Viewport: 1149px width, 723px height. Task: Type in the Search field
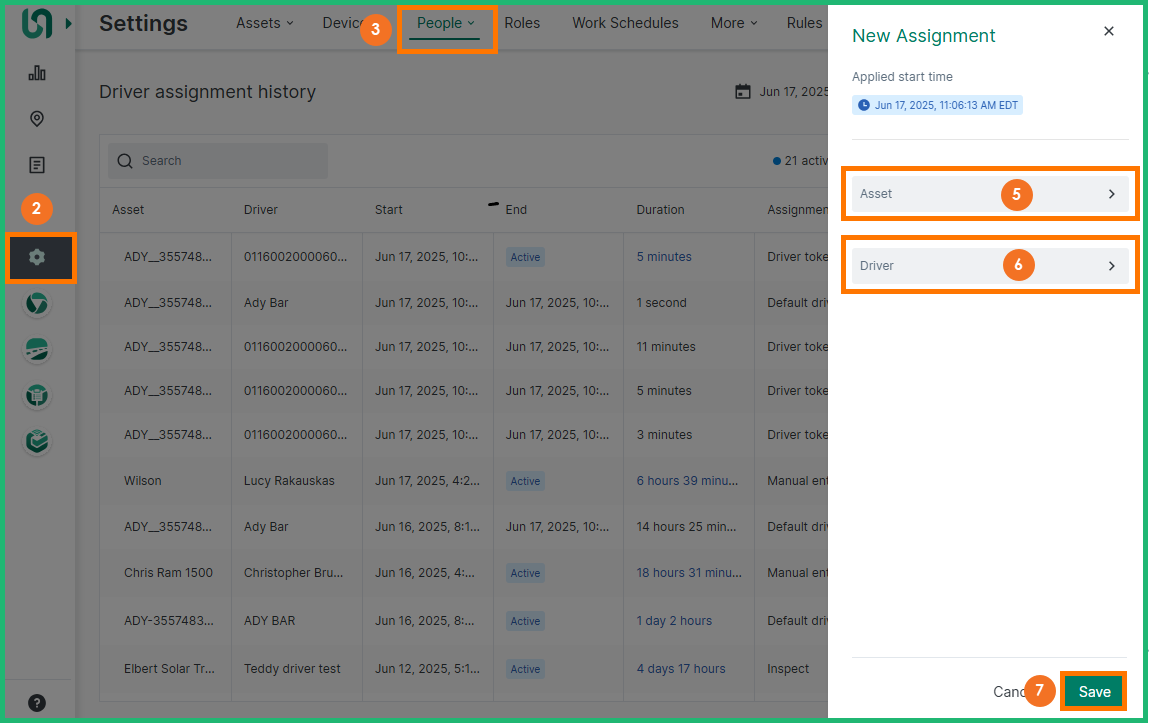click(x=230, y=161)
